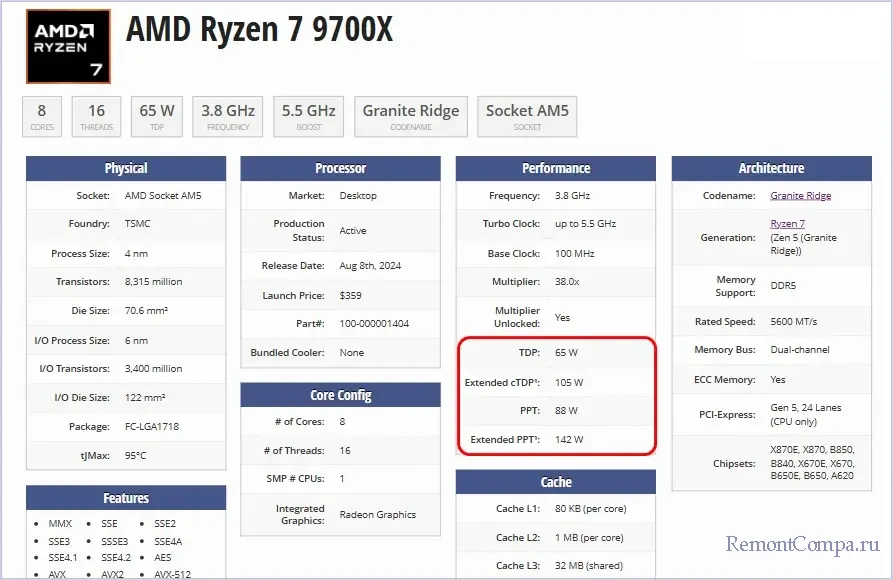This screenshot has width=893, height=580.
Task: Click the Core Config section header
Action: 341,395
